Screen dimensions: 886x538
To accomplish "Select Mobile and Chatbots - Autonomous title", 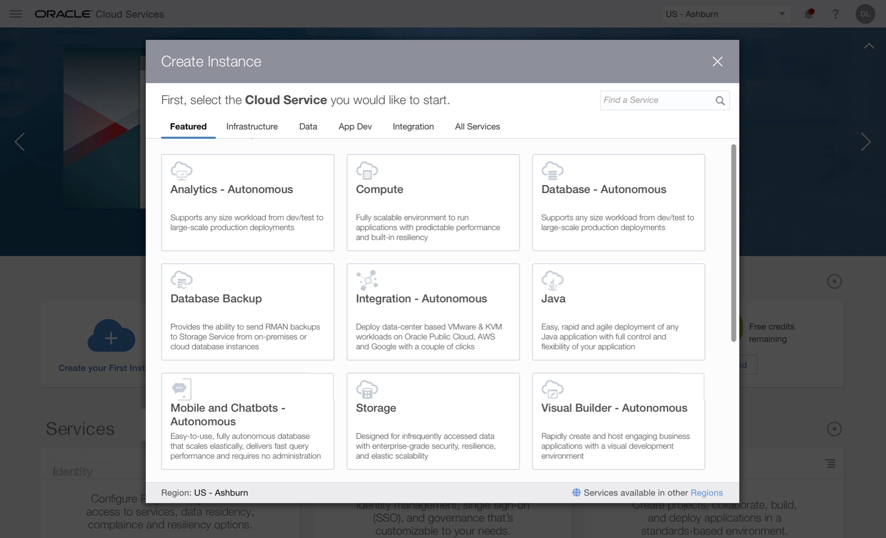I will 228,414.
